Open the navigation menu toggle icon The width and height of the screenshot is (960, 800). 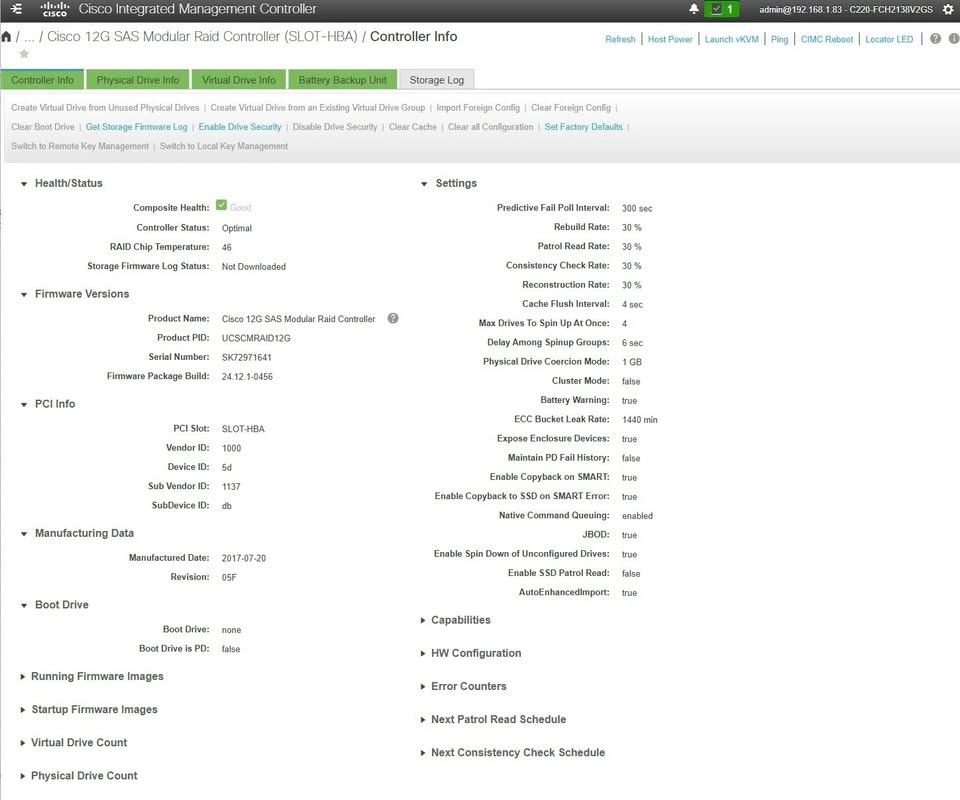[x=17, y=9]
